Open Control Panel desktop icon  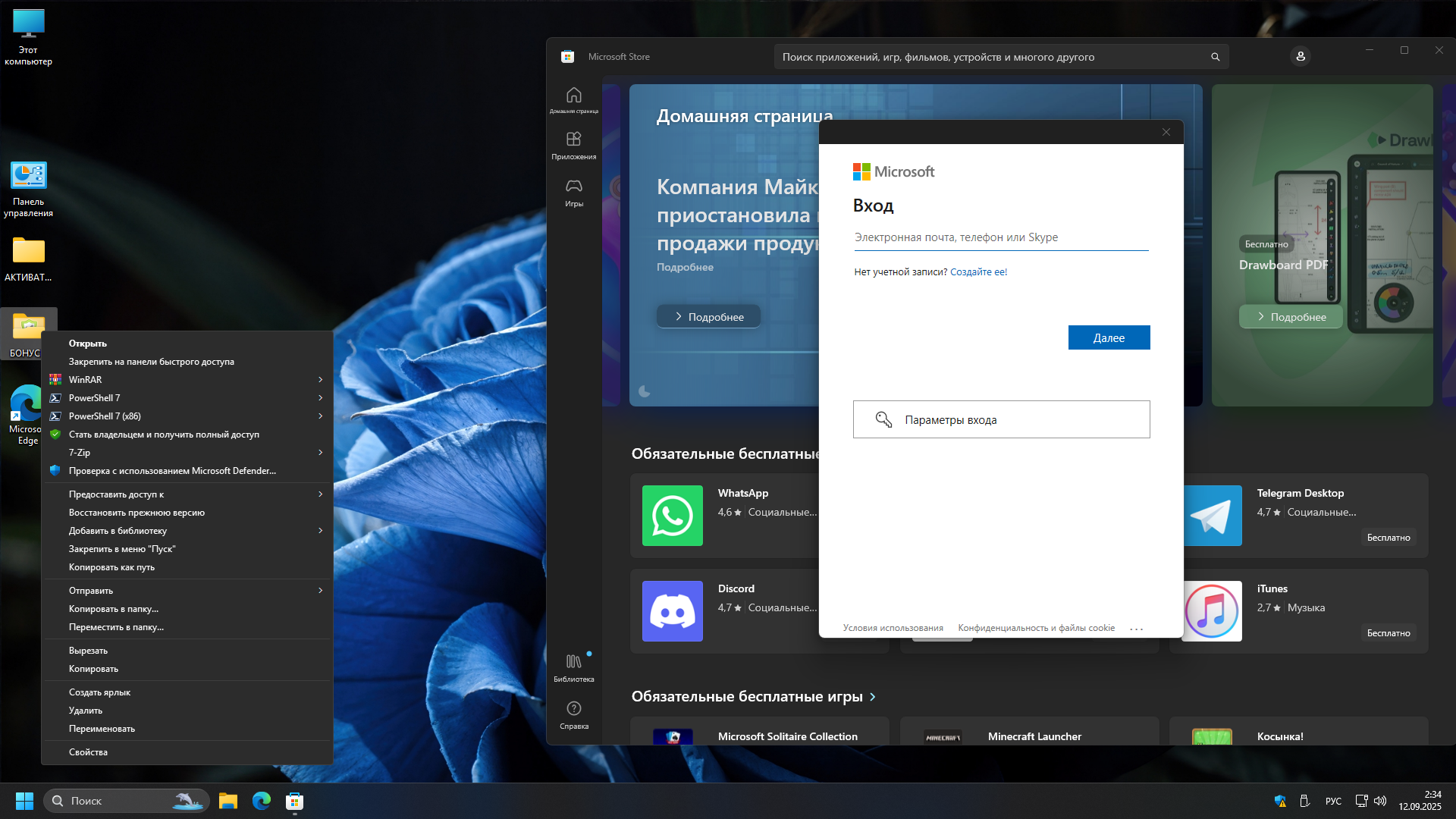28,190
